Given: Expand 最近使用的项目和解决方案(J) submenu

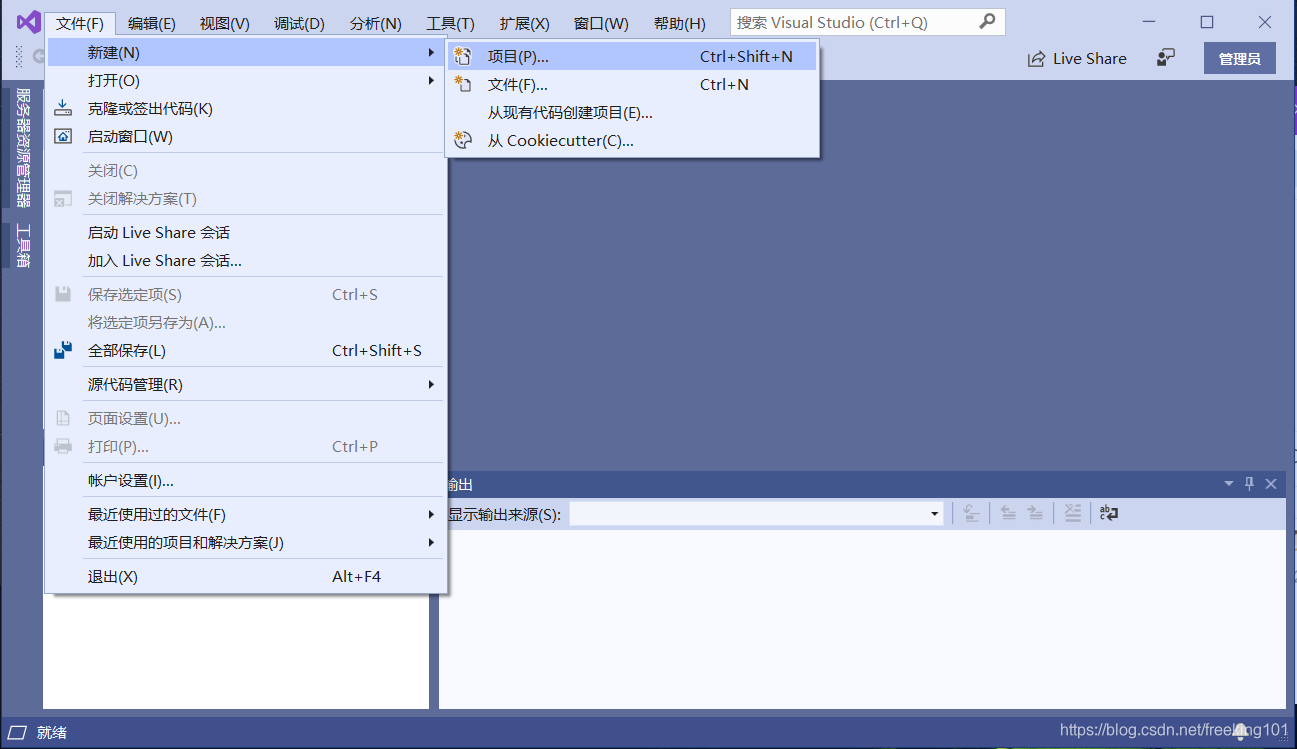Looking at the screenshot, I should click(431, 542).
